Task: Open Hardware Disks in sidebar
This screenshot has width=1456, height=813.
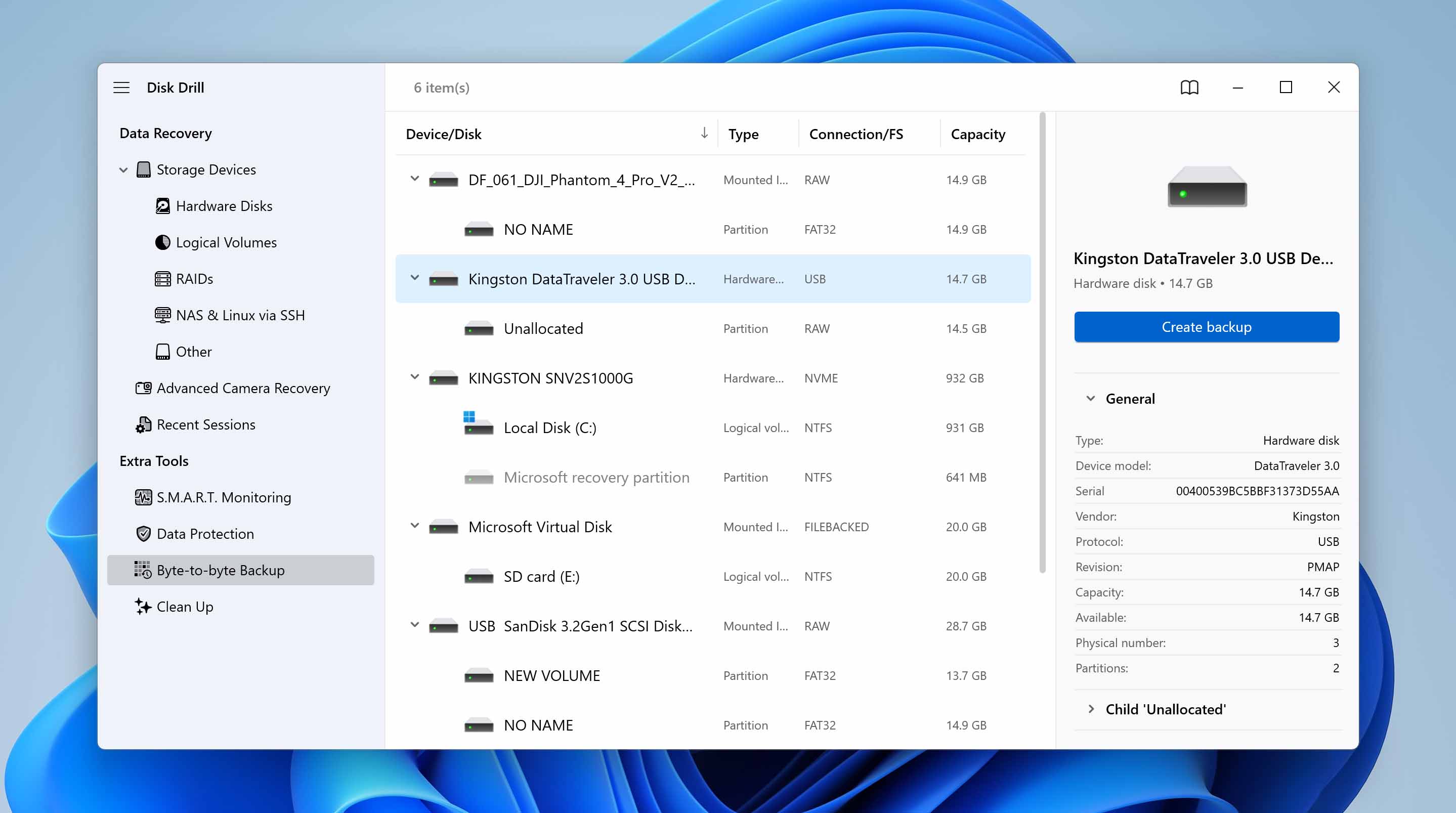Action: (x=224, y=206)
